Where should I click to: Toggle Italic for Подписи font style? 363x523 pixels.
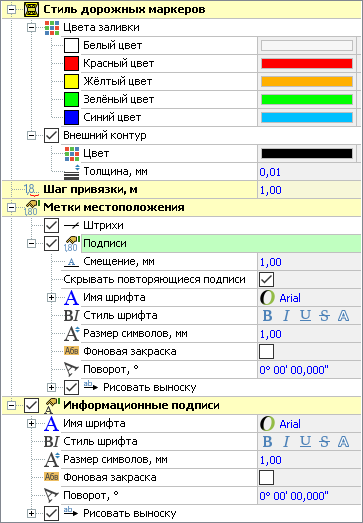point(286,316)
